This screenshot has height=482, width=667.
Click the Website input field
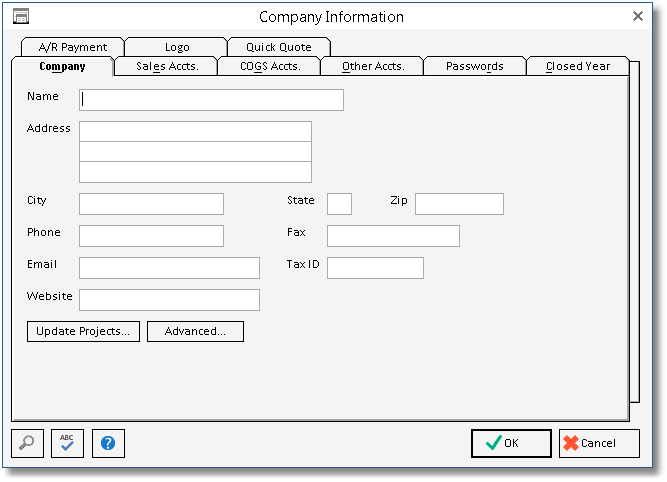coord(169,300)
